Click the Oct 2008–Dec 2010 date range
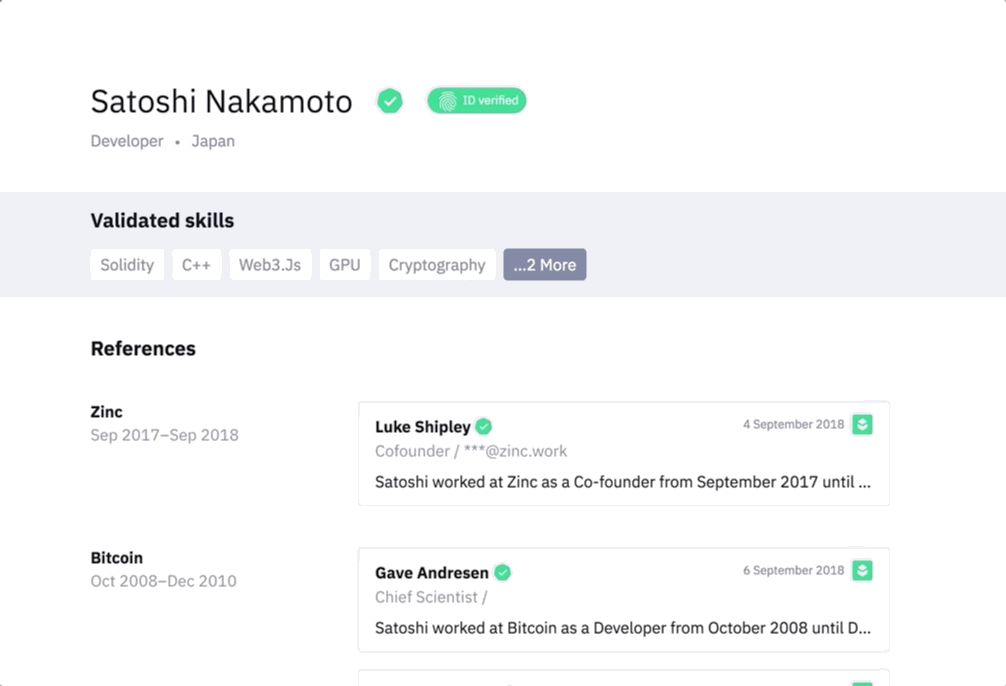Viewport: 1006px width, 686px height. tap(164, 581)
